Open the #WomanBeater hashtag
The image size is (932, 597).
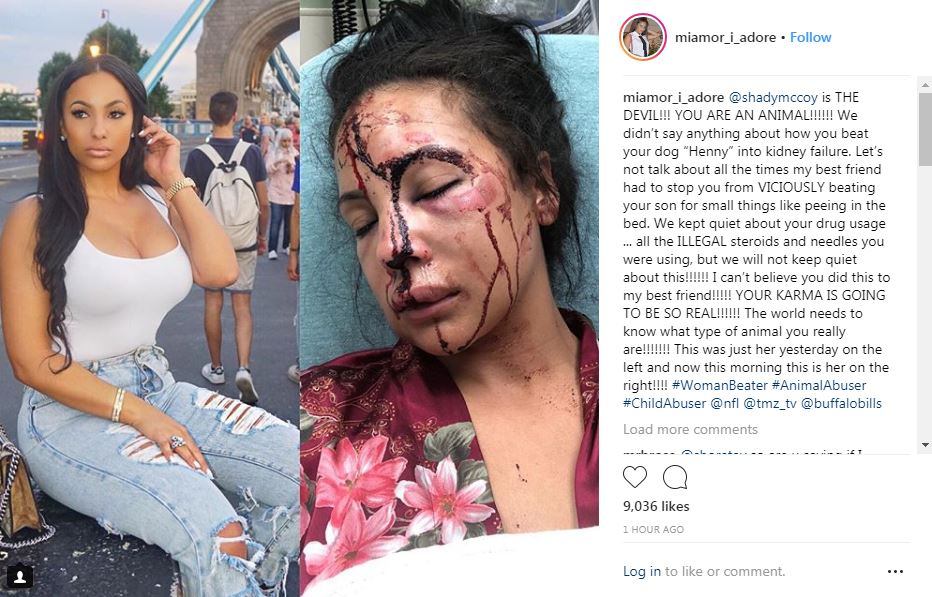[719, 385]
